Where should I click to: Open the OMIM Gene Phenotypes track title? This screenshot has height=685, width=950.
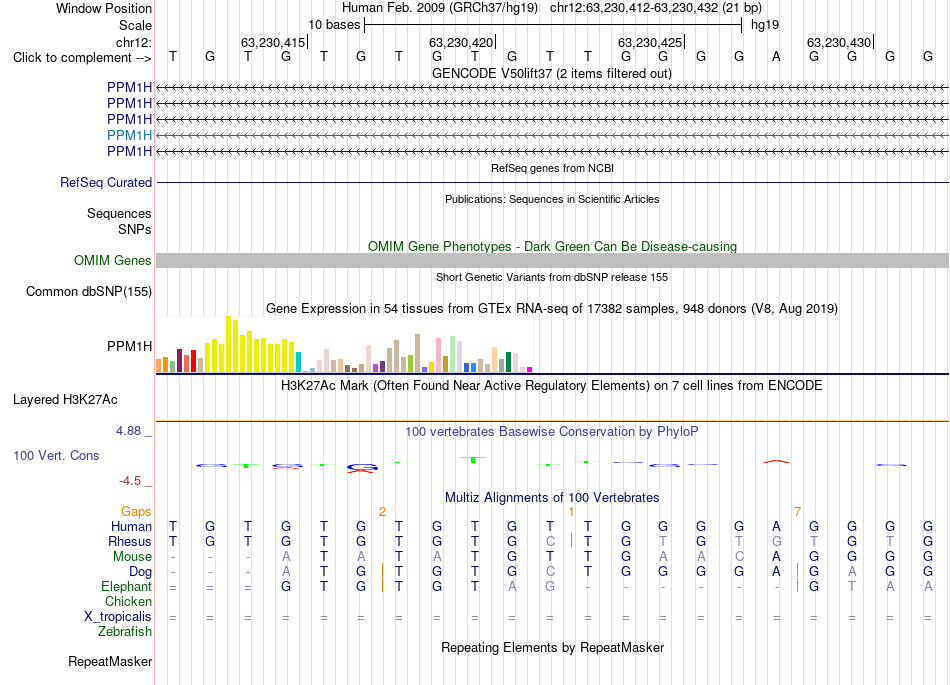[x=552, y=247]
